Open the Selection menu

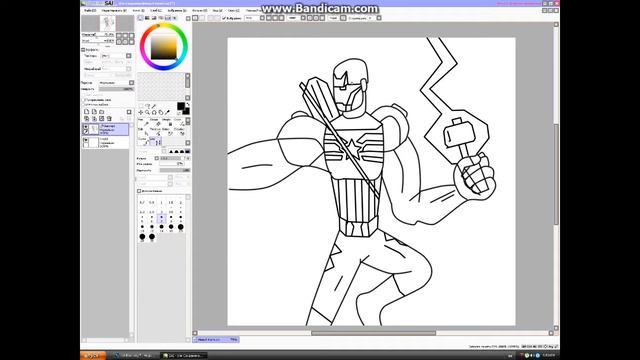point(177,10)
